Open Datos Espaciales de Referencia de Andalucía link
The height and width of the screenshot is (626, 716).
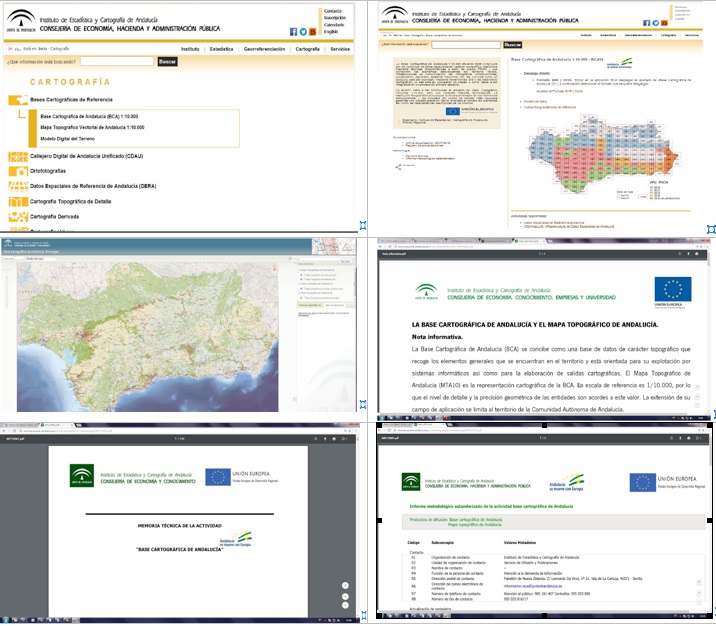coord(93,186)
